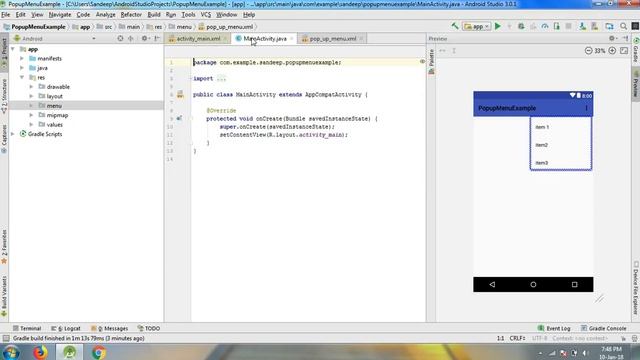
Task: Zoom out the layout preview
Action: 588,51
